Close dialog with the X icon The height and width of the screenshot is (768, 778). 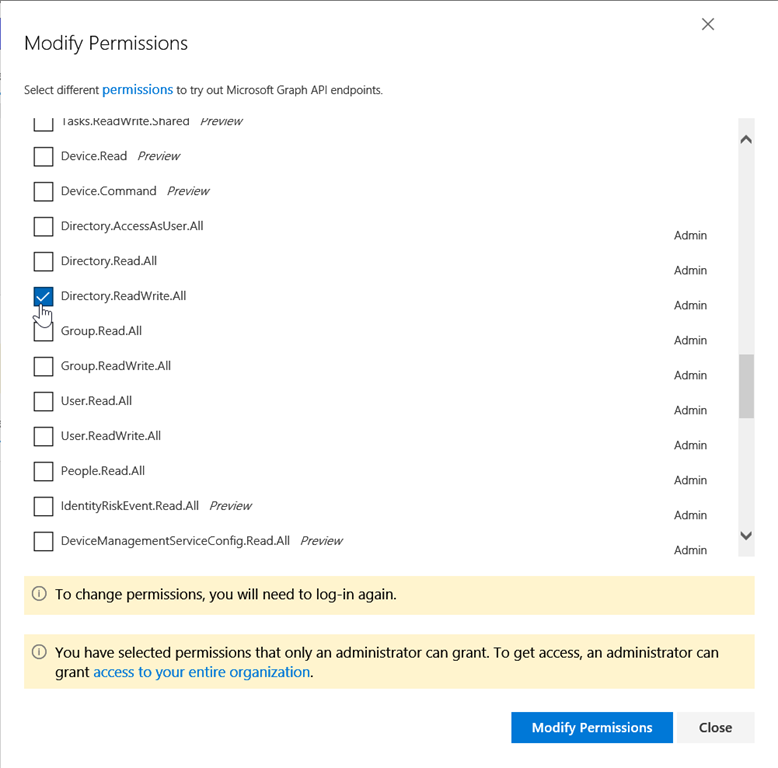pyautogui.click(x=708, y=24)
